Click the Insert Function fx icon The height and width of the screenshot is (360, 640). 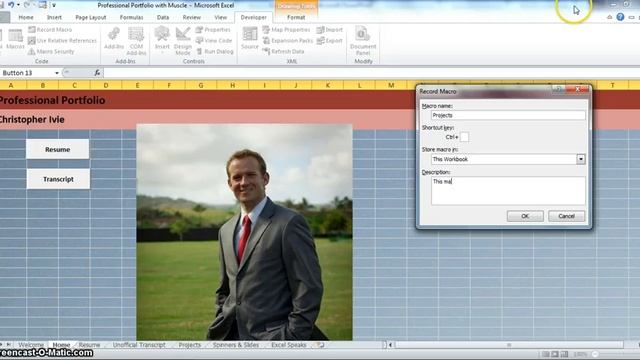97,73
